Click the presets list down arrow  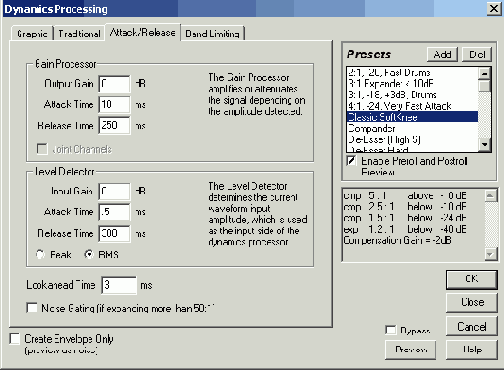click(484, 145)
